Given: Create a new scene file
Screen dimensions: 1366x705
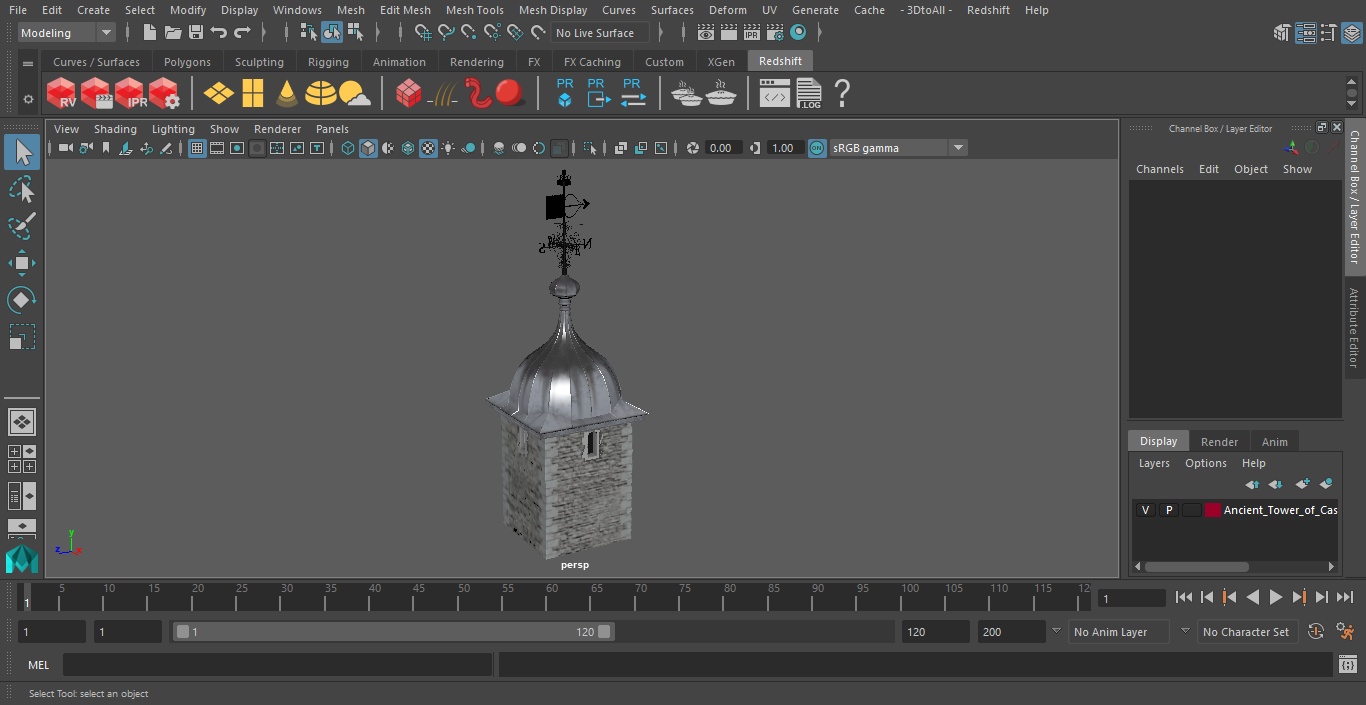Looking at the screenshot, I should pyautogui.click(x=149, y=33).
